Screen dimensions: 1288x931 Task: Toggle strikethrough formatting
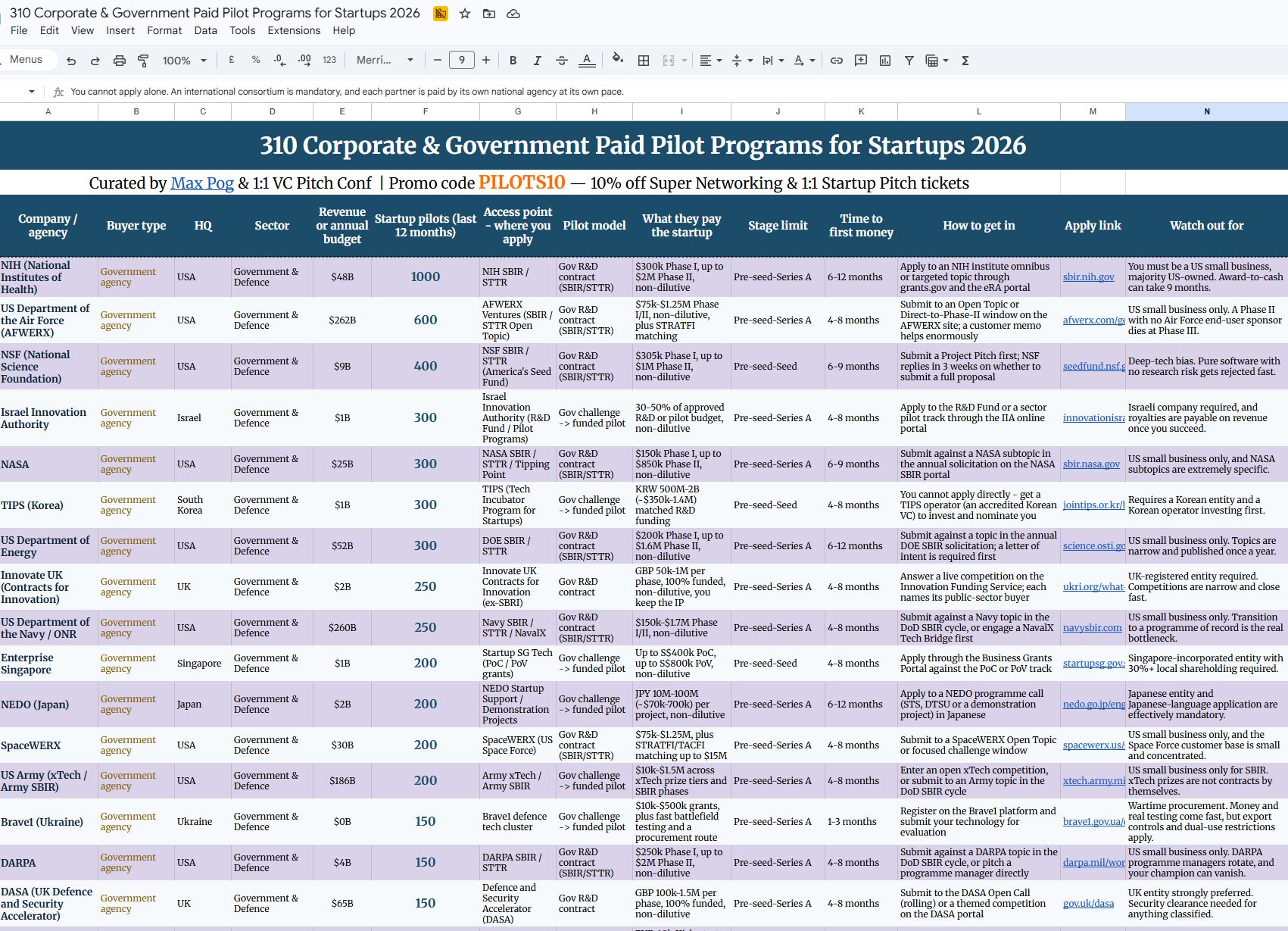pos(562,61)
